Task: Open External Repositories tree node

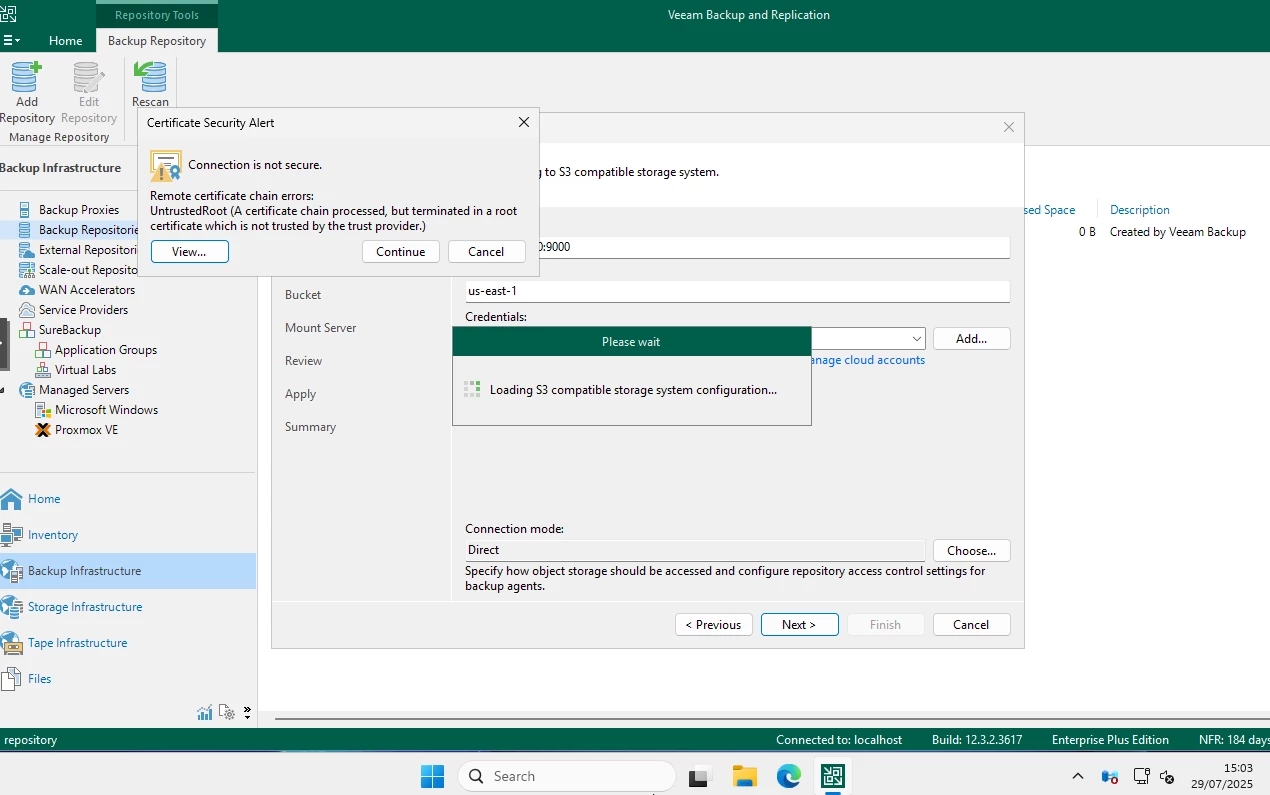Action: click(x=87, y=250)
